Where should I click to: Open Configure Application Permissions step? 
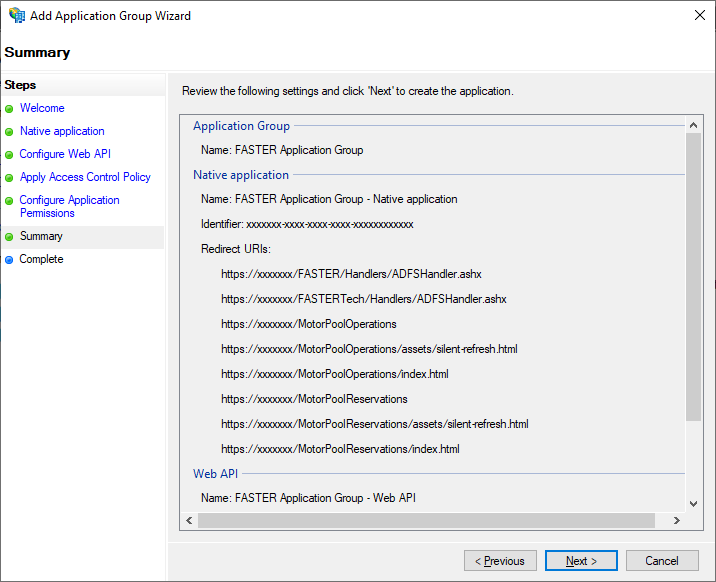[x=69, y=206]
